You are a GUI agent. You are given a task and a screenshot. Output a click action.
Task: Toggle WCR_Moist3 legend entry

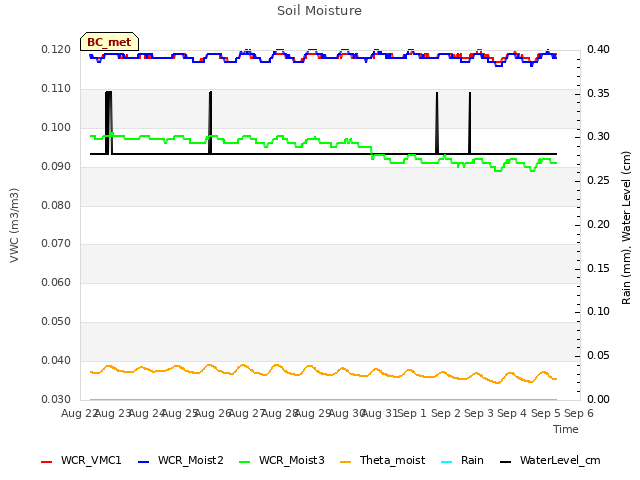282,460
